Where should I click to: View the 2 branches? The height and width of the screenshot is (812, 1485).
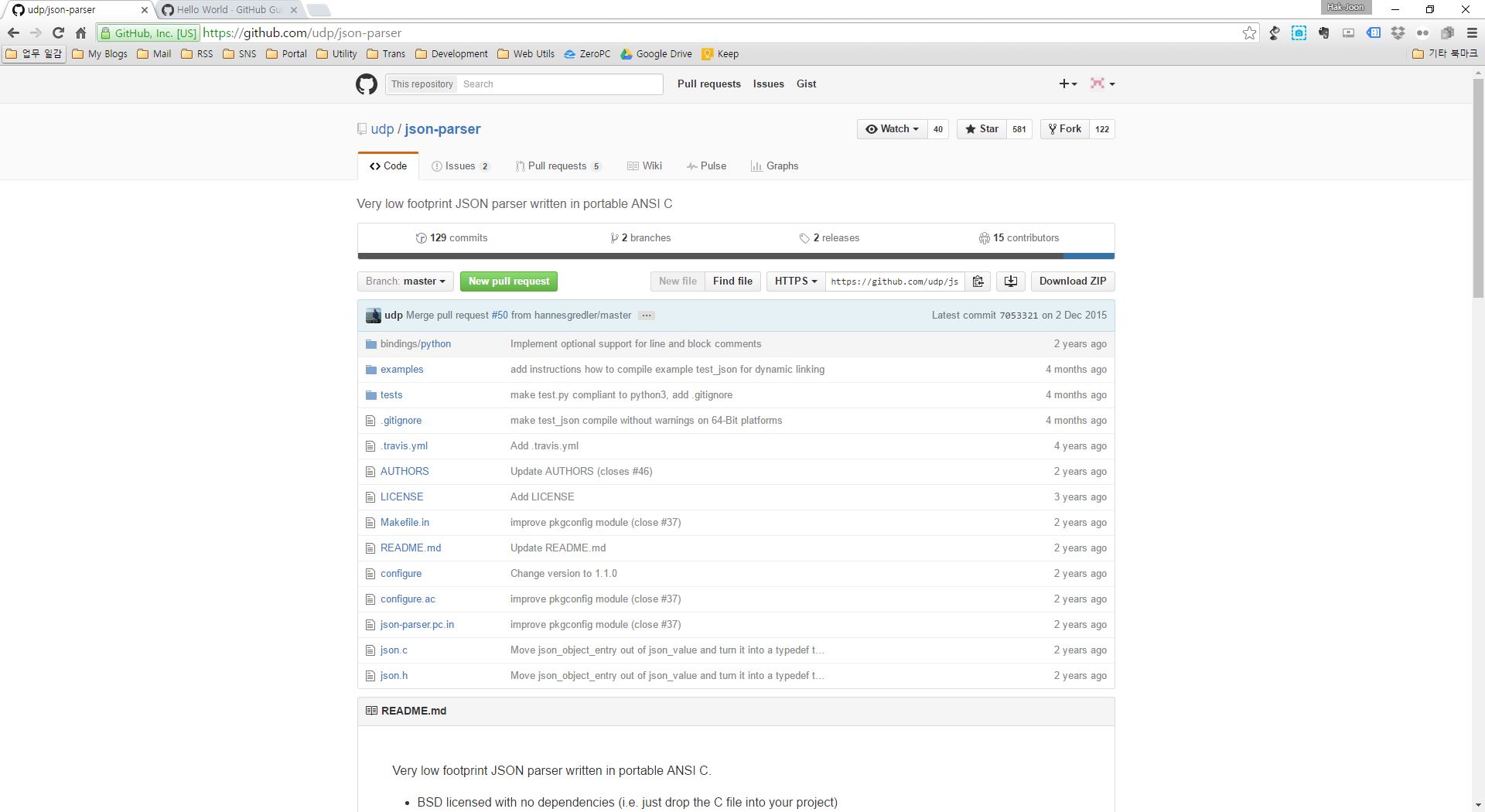tap(640, 238)
